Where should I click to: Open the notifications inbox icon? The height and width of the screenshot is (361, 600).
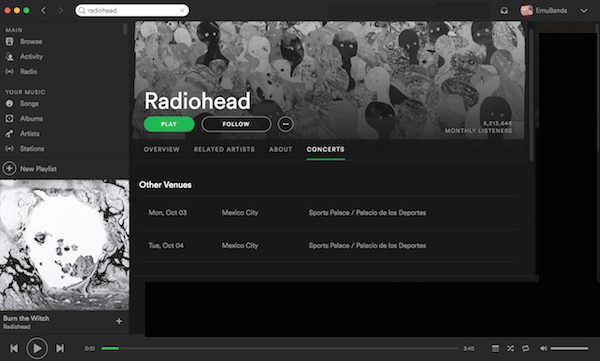[x=504, y=10]
